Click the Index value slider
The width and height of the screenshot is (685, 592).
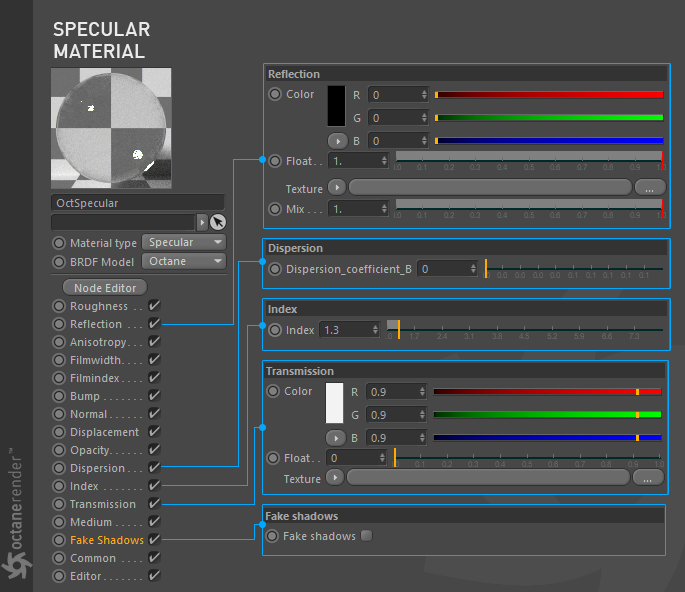click(x=525, y=330)
